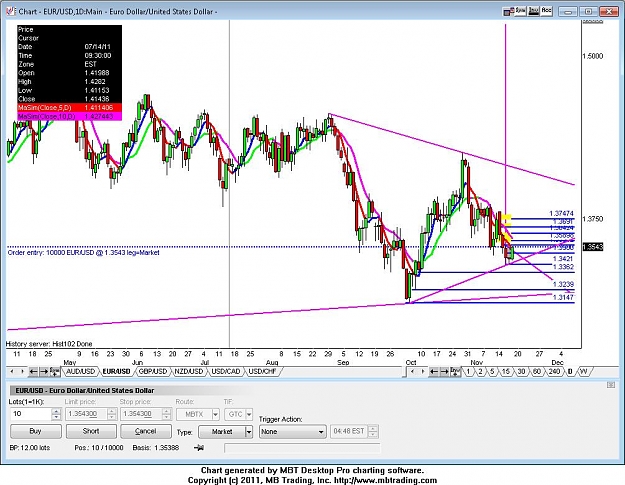Increase trigger time with stepper arrows
Image resolution: width=625 pixels, height=485 pixels.
(x=373, y=431)
